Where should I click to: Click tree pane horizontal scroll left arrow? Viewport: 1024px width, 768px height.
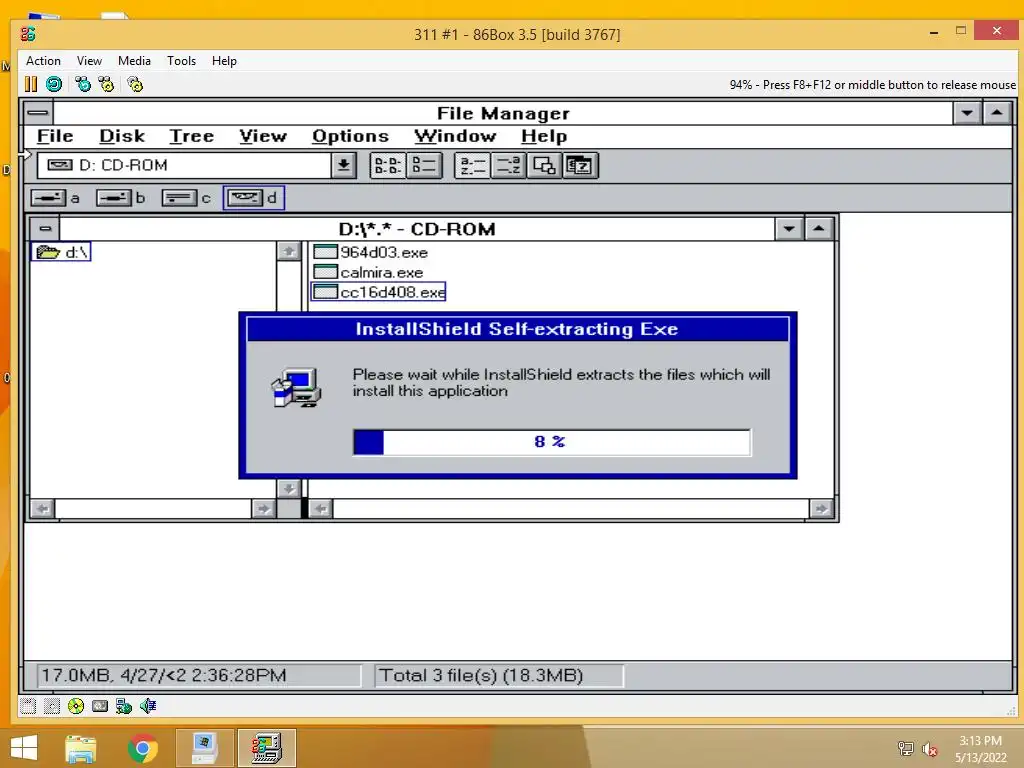pos(42,509)
